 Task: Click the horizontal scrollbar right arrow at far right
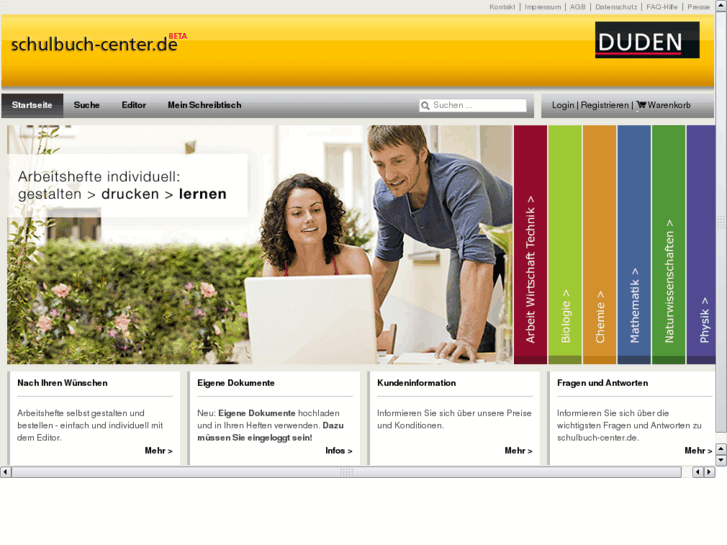click(x=709, y=472)
